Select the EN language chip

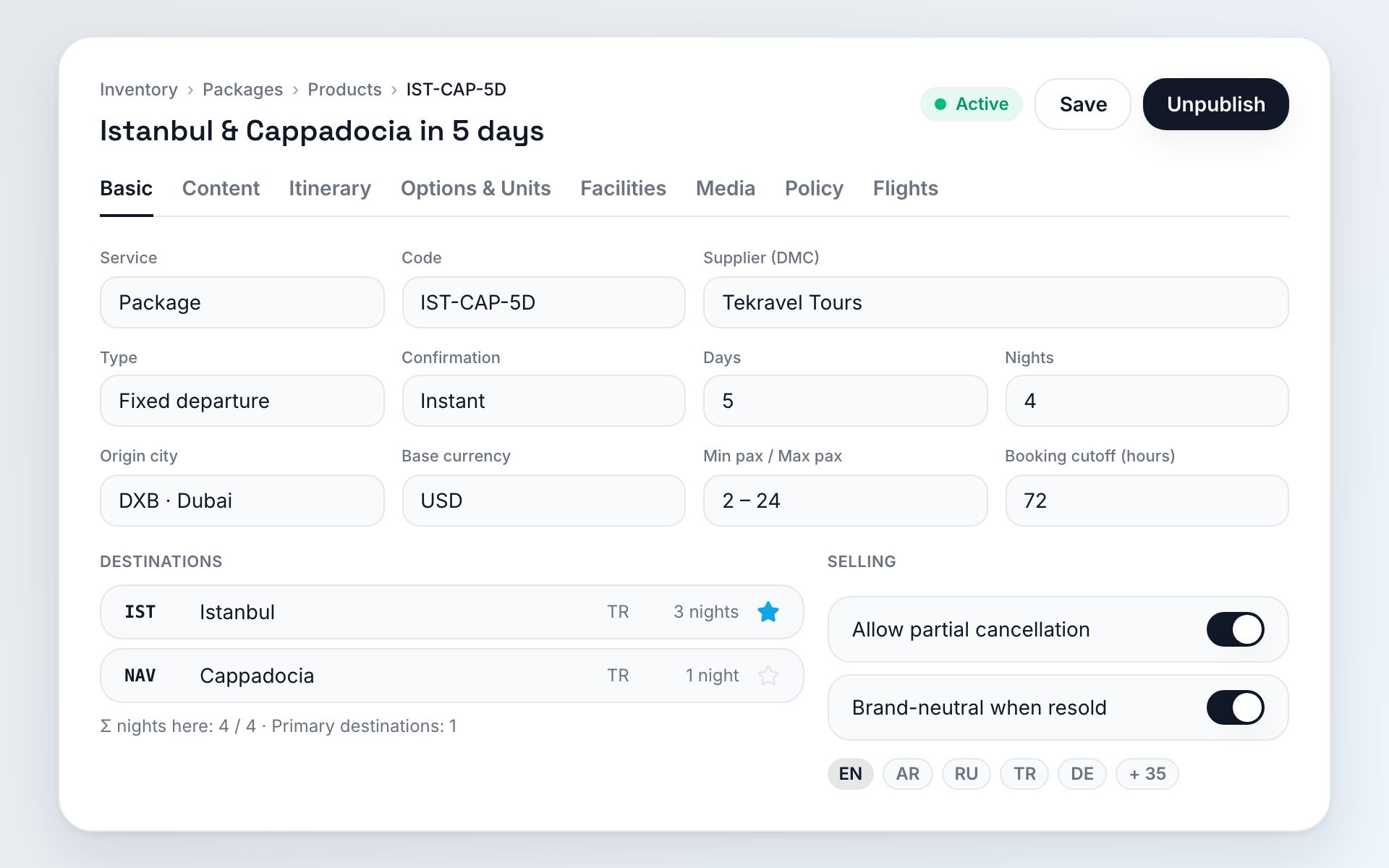click(x=850, y=774)
